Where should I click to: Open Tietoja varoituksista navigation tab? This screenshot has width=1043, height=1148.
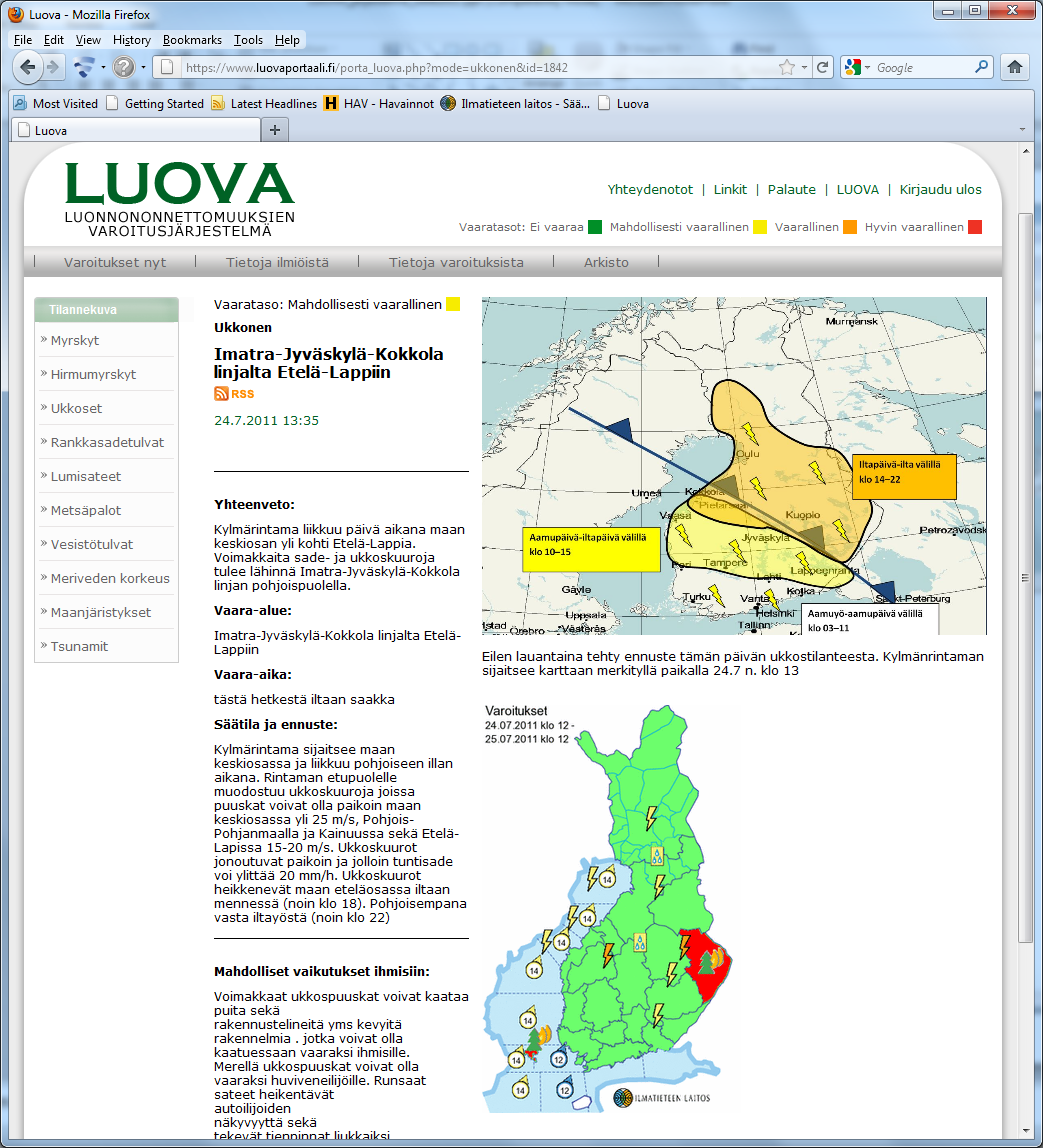(x=456, y=262)
